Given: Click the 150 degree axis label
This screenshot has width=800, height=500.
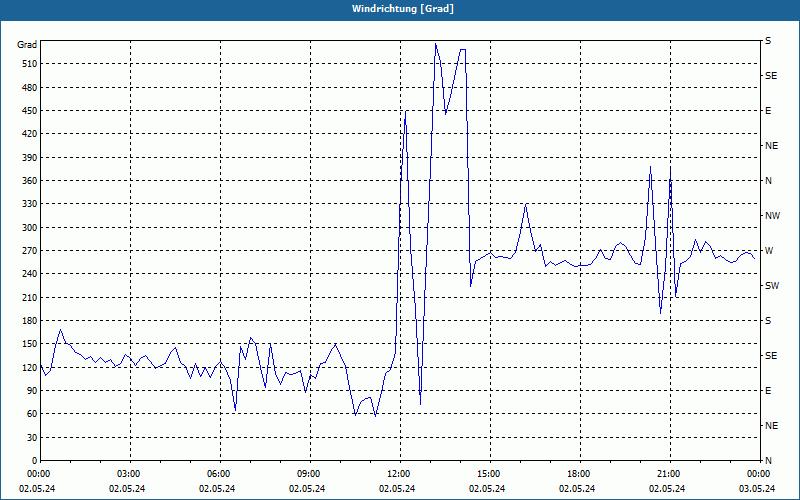Looking at the screenshot, I should pyautogui.click(x=30, y=344).
